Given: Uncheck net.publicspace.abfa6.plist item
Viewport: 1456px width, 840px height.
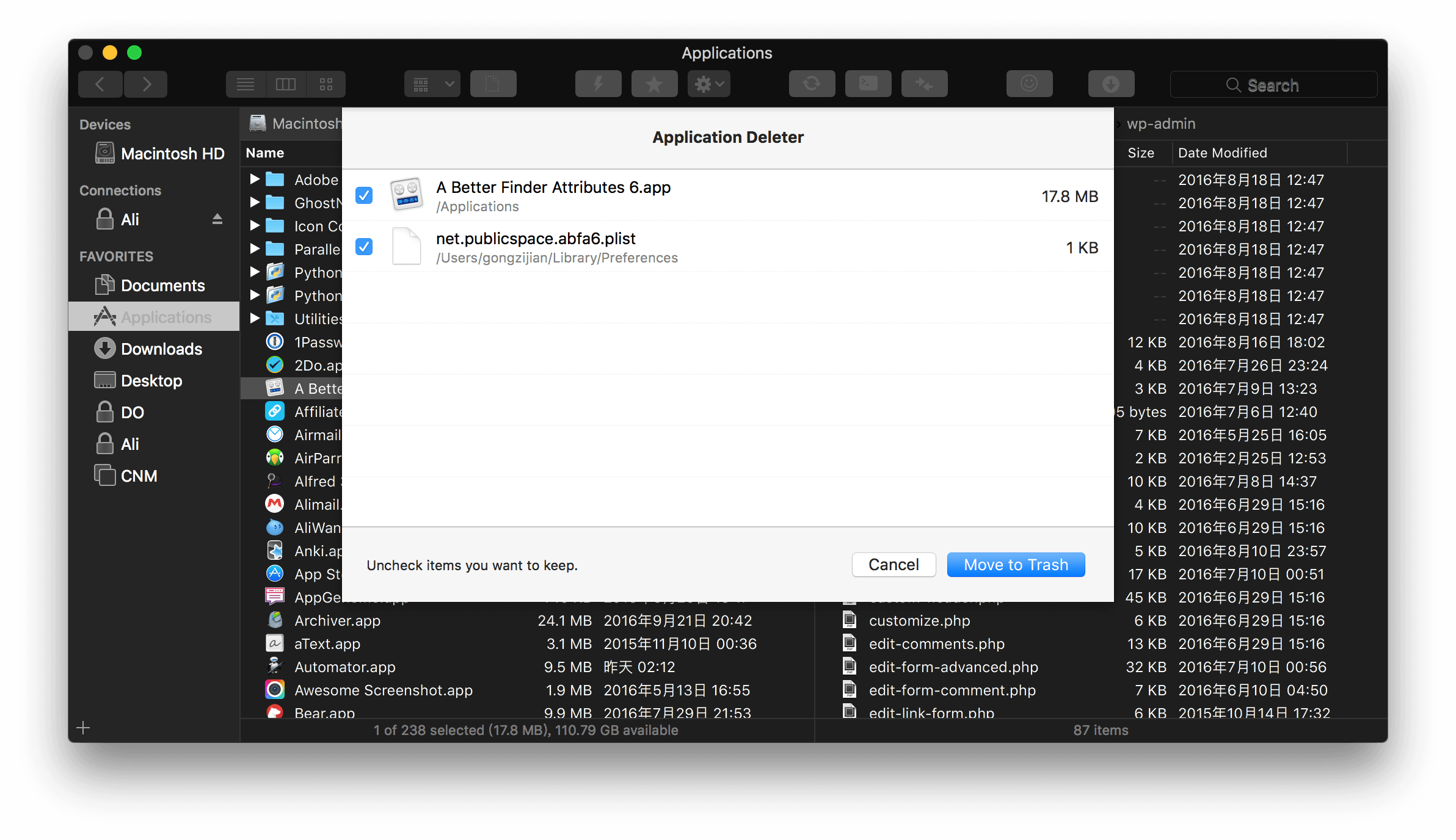Looking at the screenshot, I should click(x=364, y=247).
